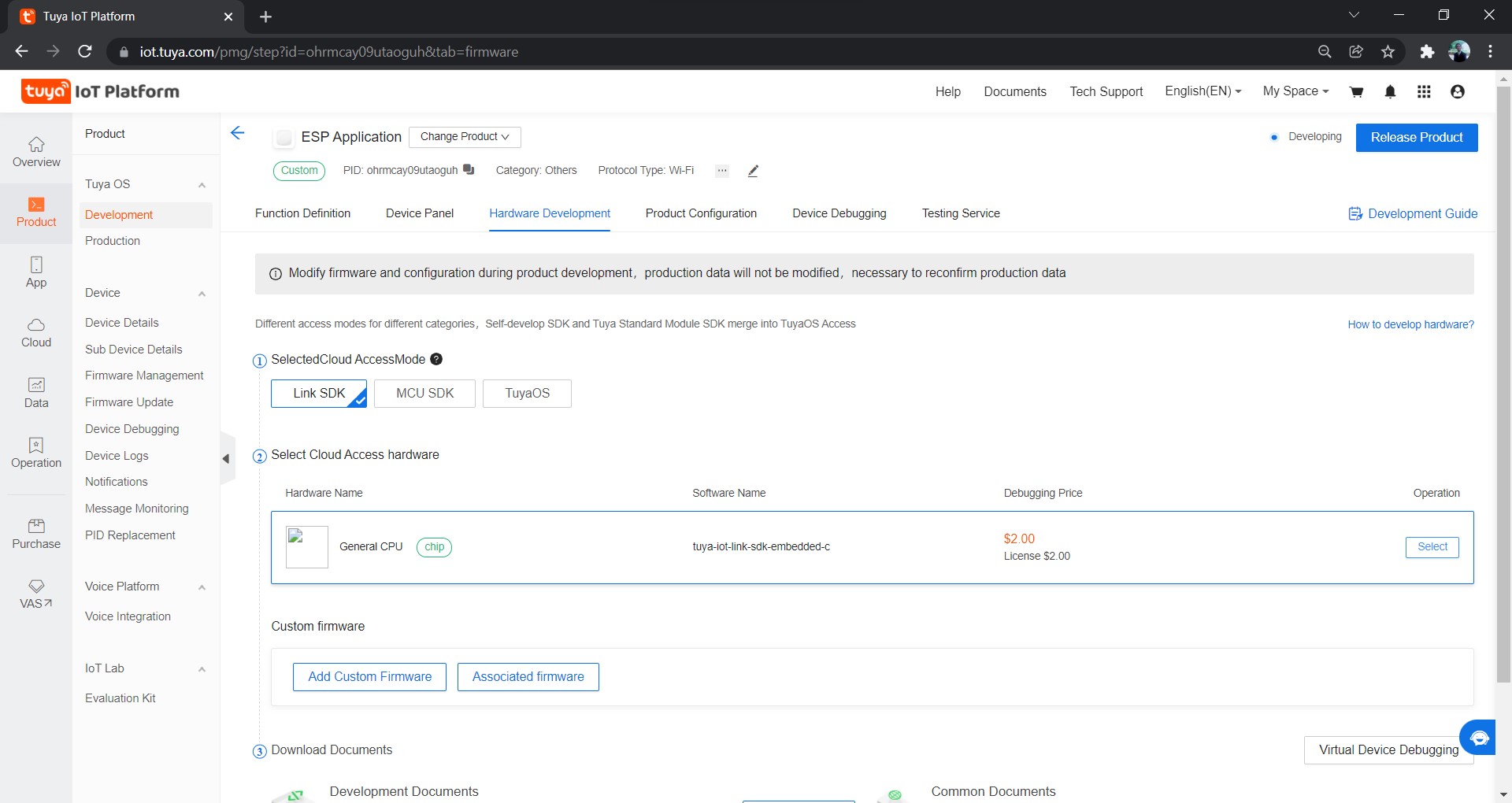Open the shopping cart icon

[1356, 92]
